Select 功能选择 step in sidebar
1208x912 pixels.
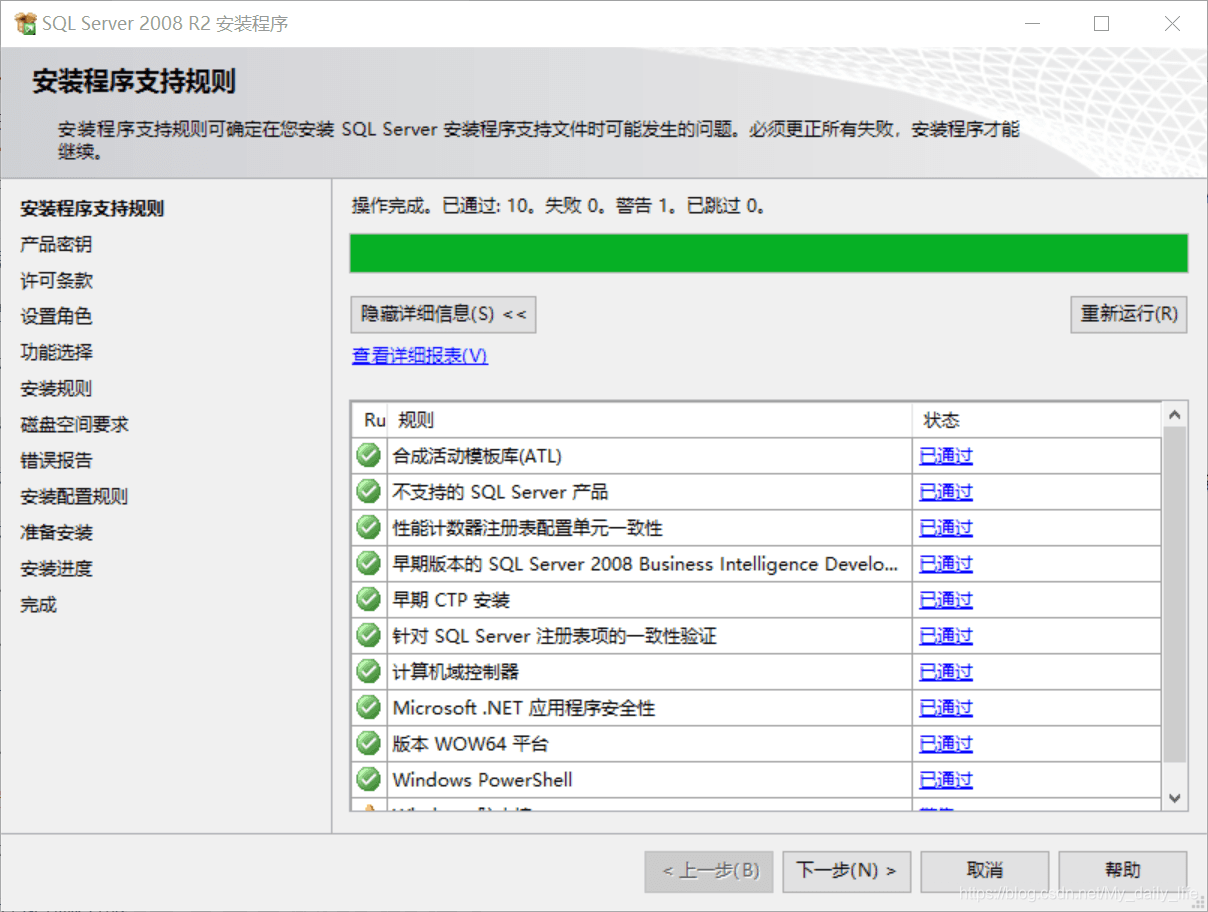[x=56, y=353]
